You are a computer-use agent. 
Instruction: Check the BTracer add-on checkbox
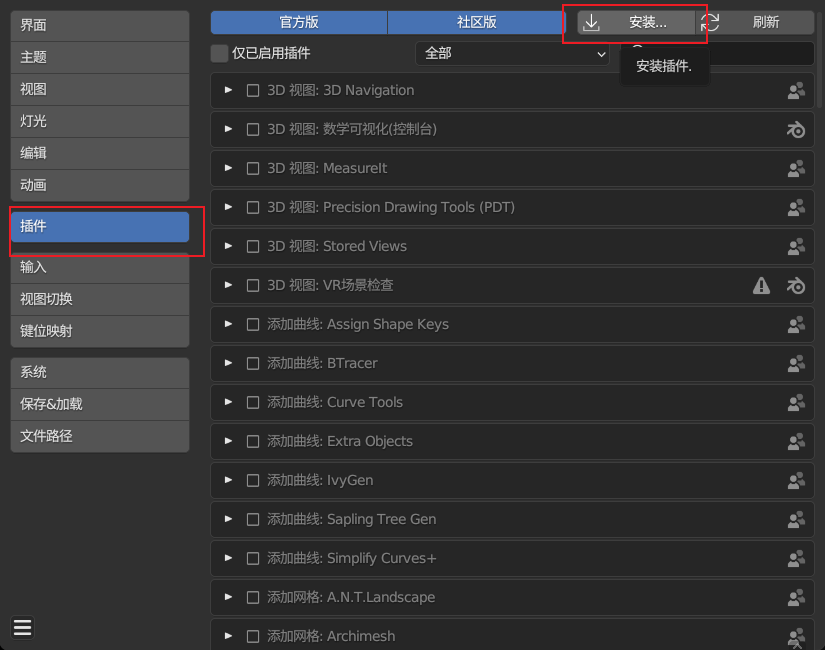coord(253,363)
